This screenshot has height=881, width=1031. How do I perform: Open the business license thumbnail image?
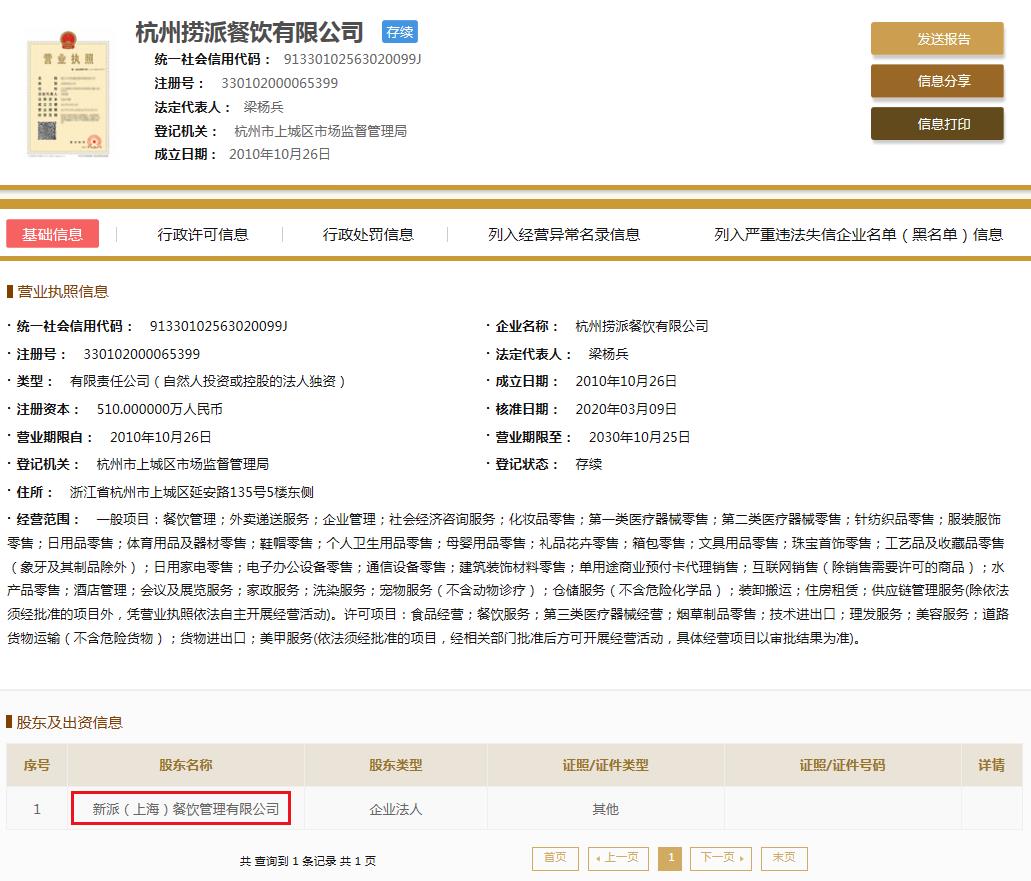[68, 93]
